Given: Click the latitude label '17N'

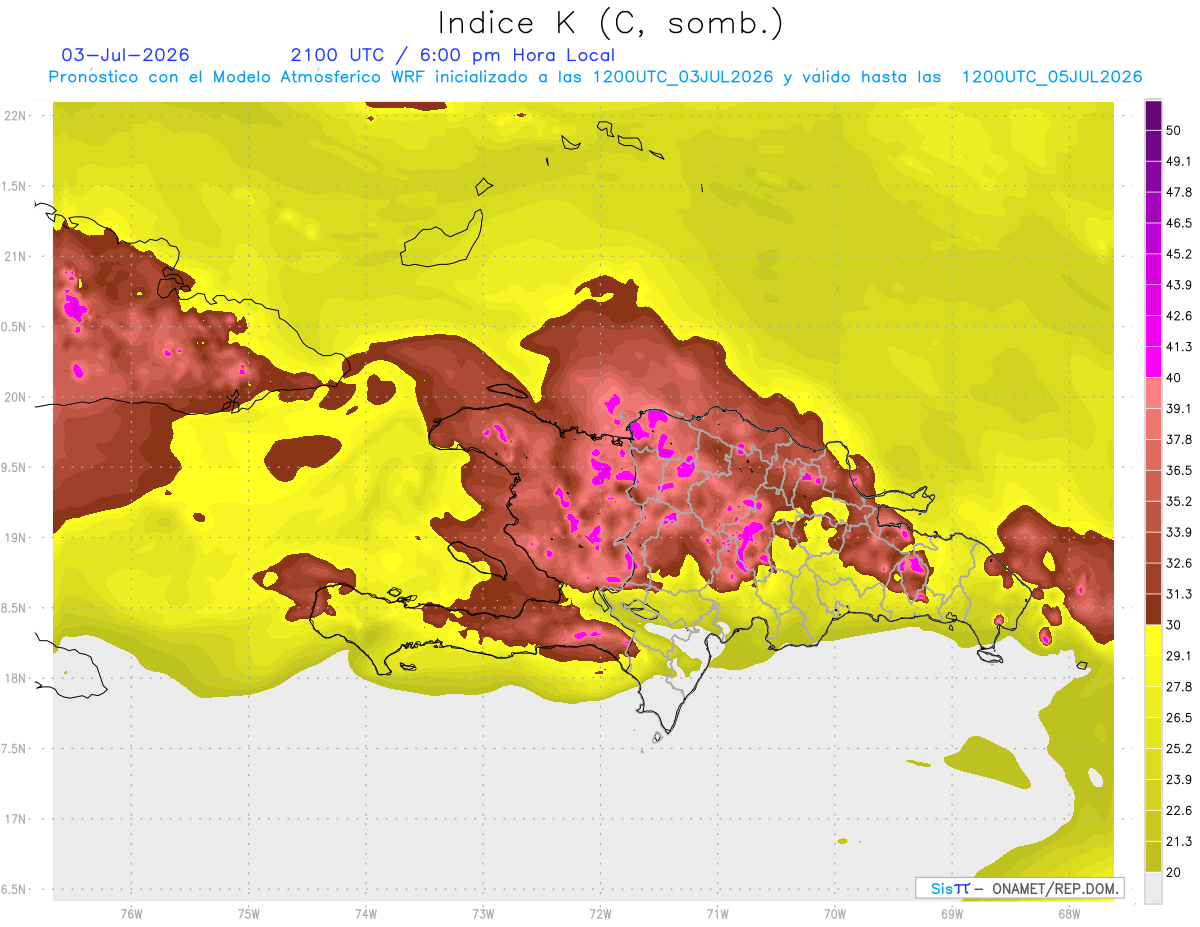Looking at the screenshot, I should pyautogui.click(x=17, y=819).
